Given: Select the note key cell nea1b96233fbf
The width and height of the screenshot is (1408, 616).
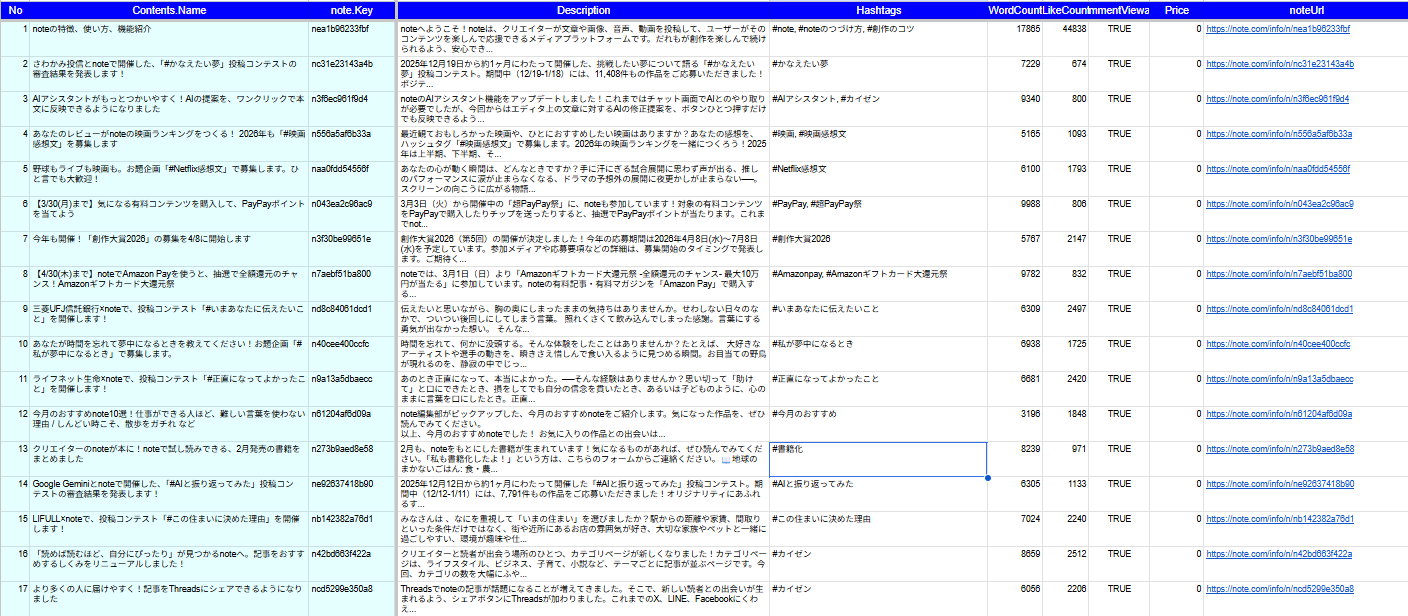Looking at the screenshot, I should point(352,29).
